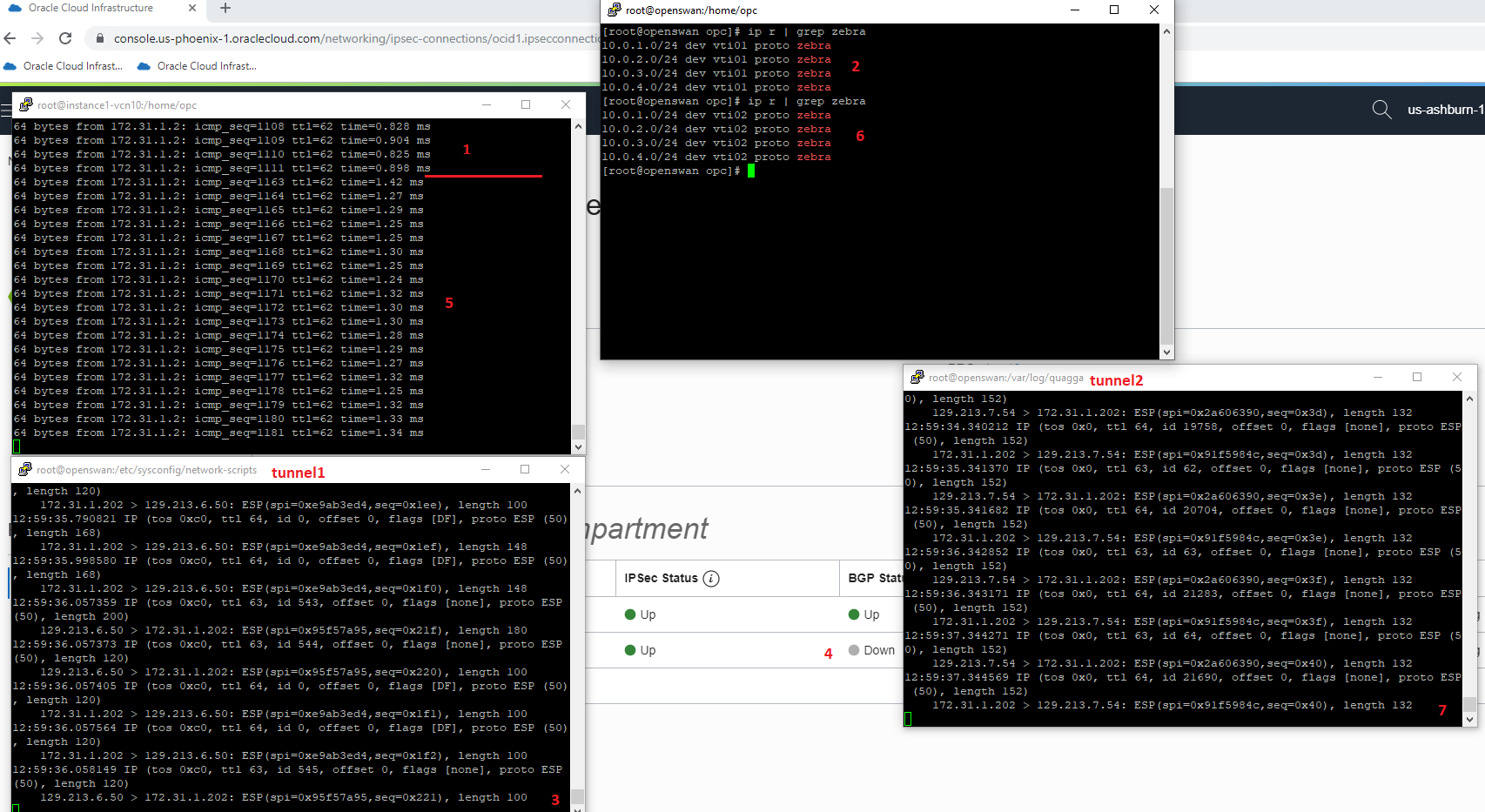
Task: Click PuTTY icon of /var/log/quagga terminal
Action: tap(917, 378)
